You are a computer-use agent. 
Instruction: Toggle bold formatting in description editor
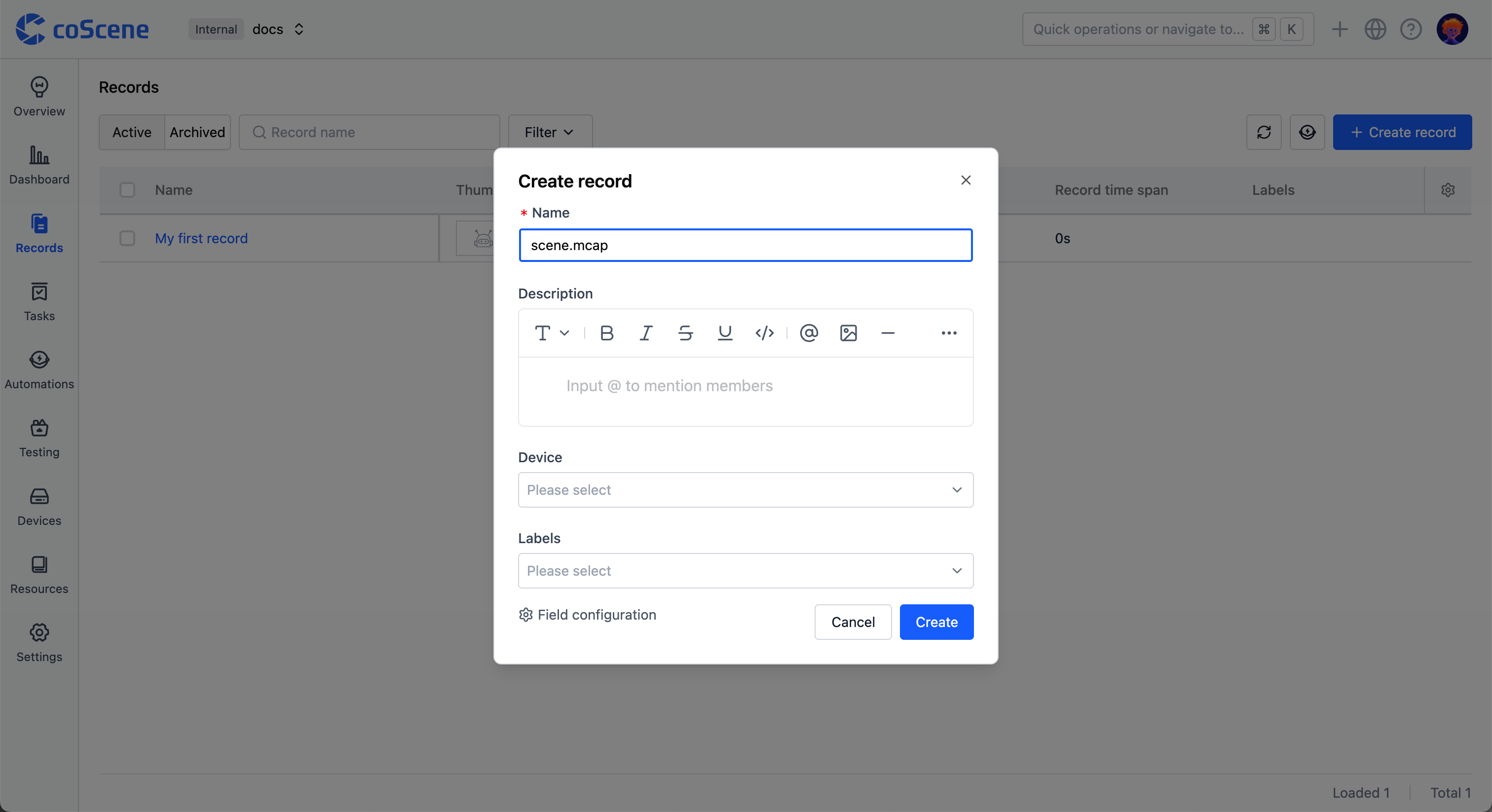pyautogui.click(x=606, y=333)
